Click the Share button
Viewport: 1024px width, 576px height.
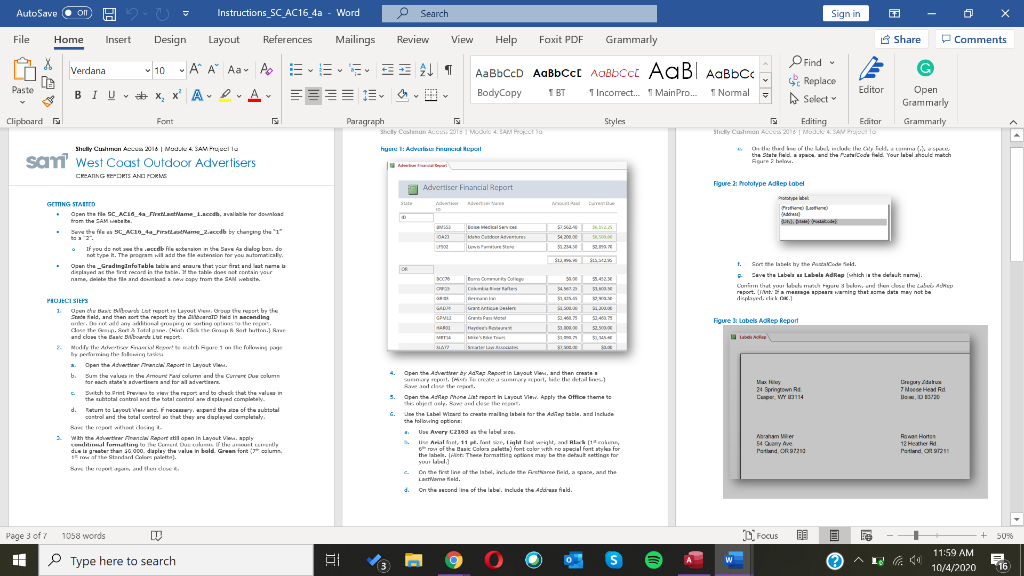coord(901,39)
